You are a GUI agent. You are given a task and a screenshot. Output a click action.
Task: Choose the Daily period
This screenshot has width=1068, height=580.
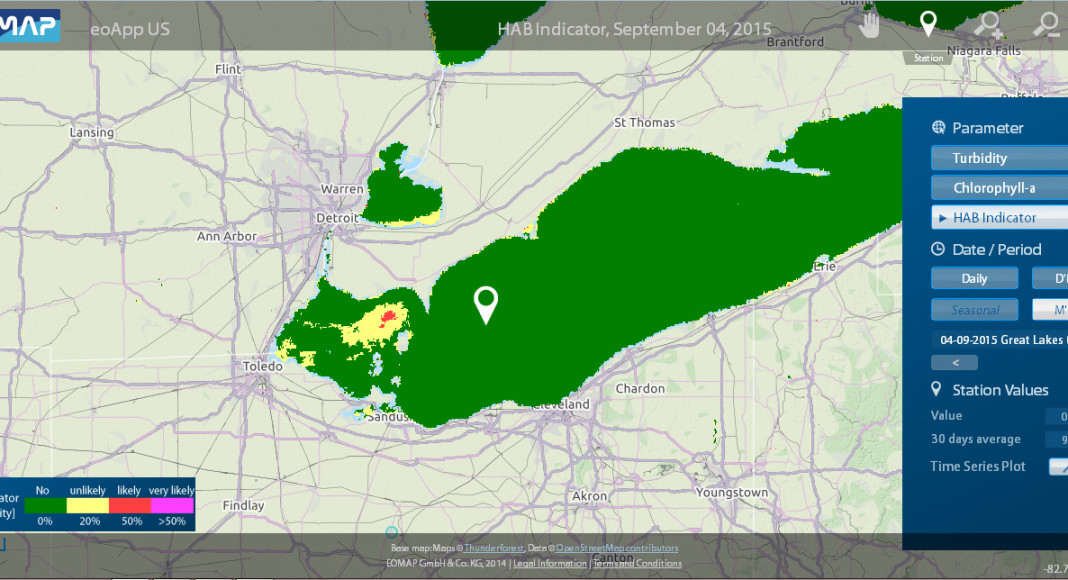974,279
